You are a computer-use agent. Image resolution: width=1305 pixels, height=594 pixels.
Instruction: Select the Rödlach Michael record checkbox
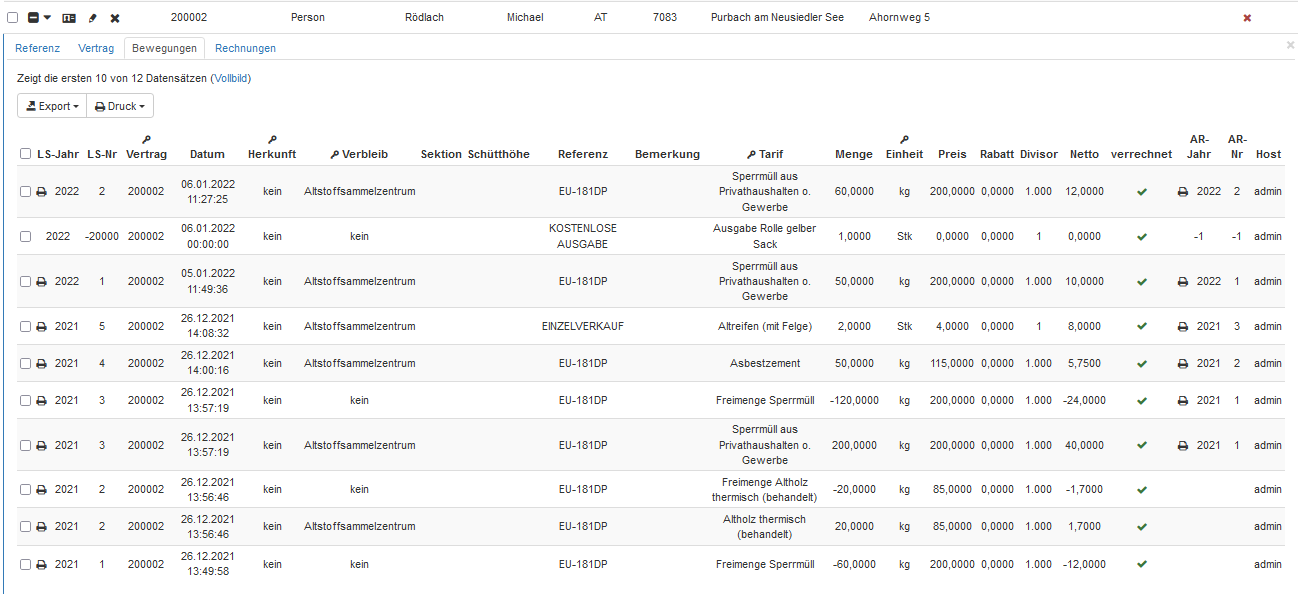13,18
